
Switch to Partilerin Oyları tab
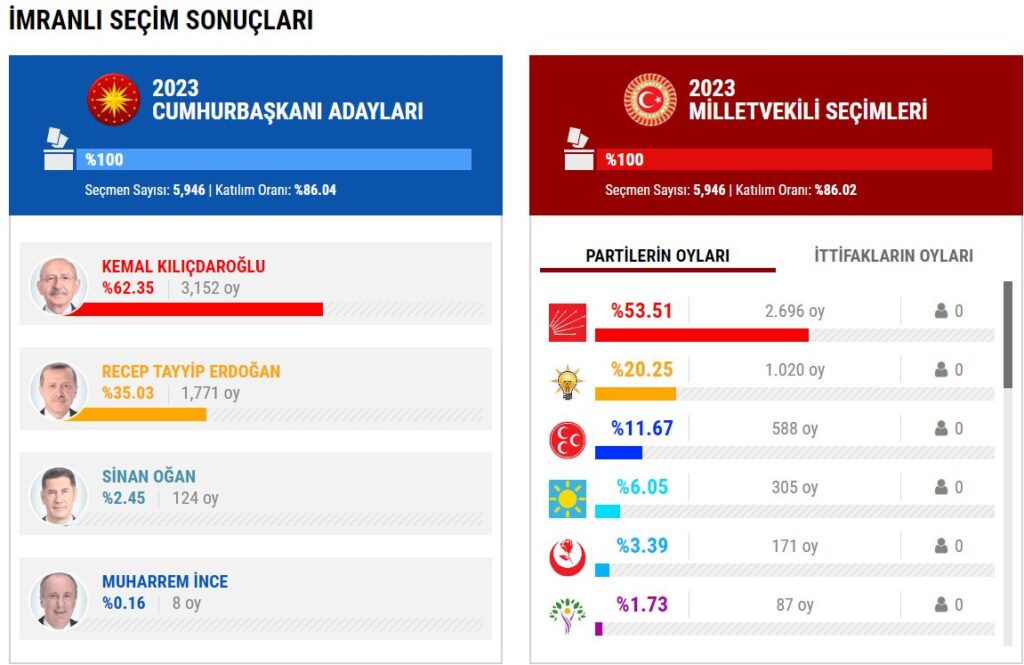point(657,256)
